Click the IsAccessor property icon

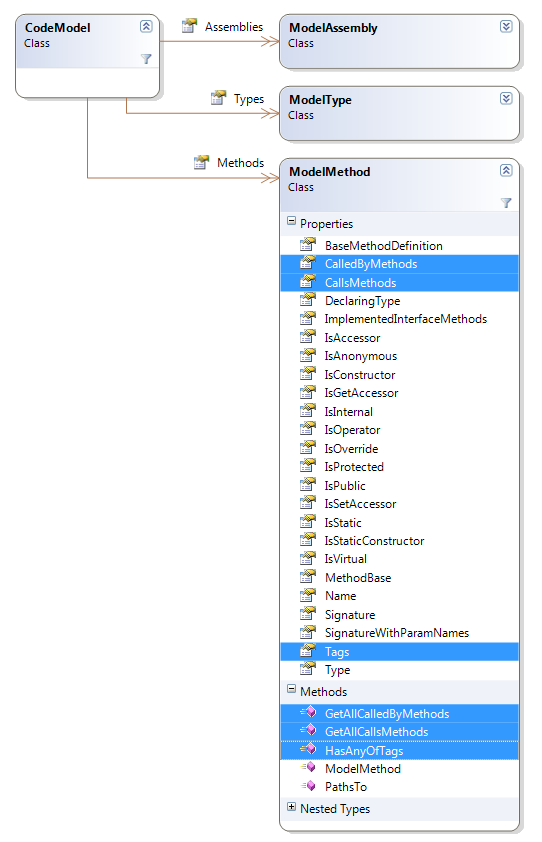pyautogui.click(x=308, y=337)
